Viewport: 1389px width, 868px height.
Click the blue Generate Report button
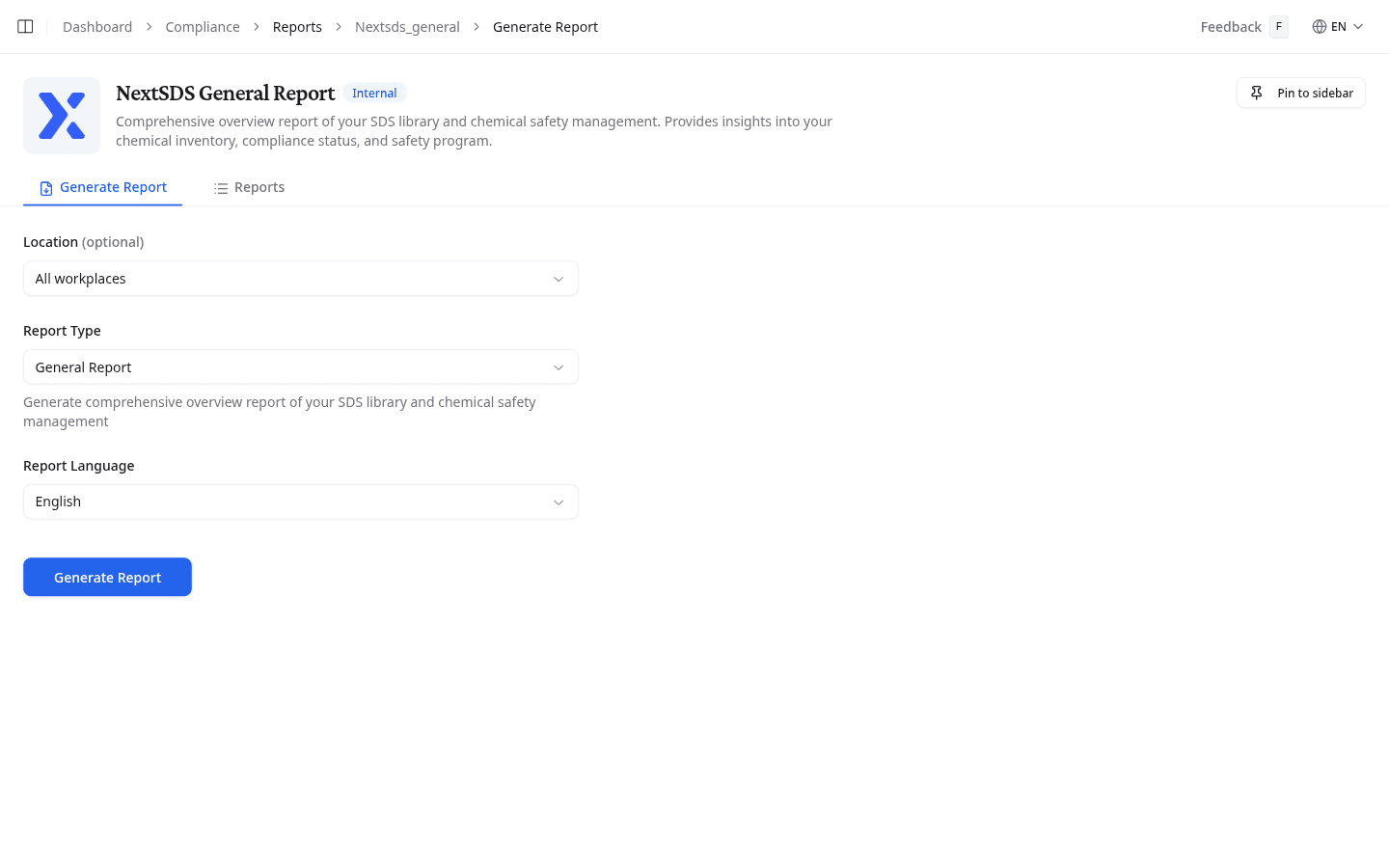pyautogui.click(x=107, y=577)
